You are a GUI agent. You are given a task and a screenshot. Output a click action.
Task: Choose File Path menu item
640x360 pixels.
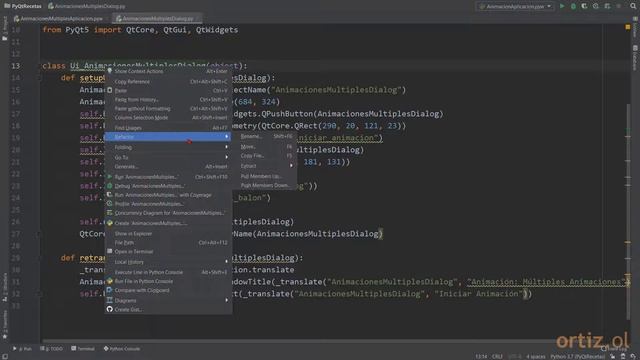168,242
